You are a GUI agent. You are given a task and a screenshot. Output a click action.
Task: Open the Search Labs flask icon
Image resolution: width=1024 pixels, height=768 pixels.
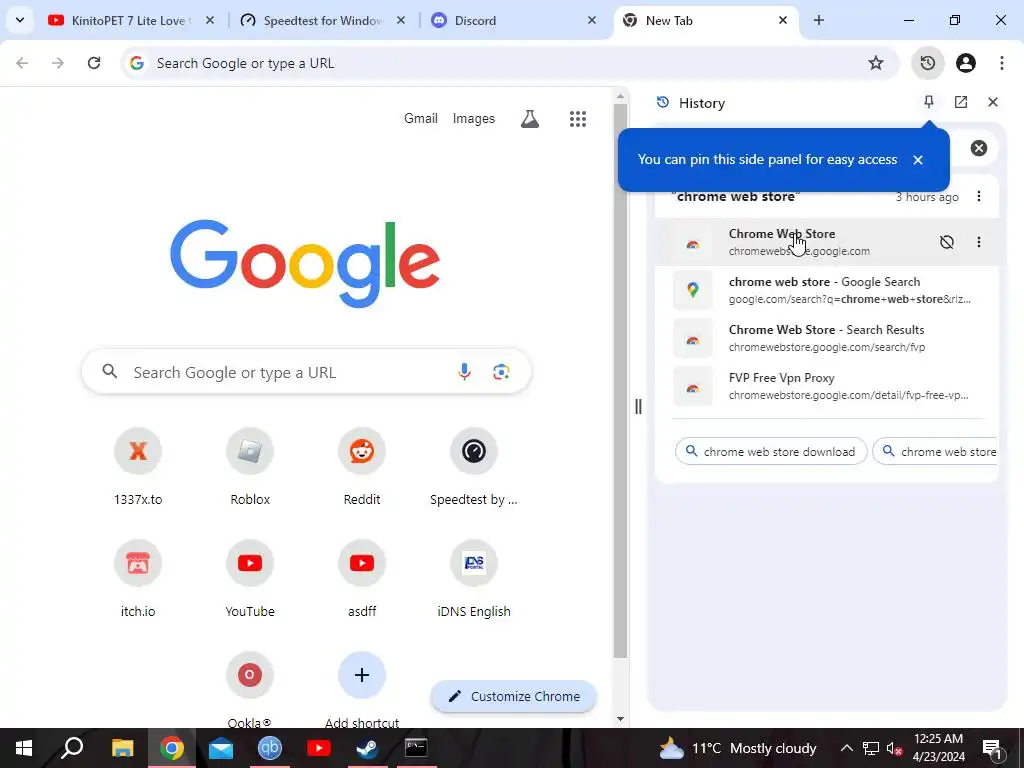click(x=530, y=118)
